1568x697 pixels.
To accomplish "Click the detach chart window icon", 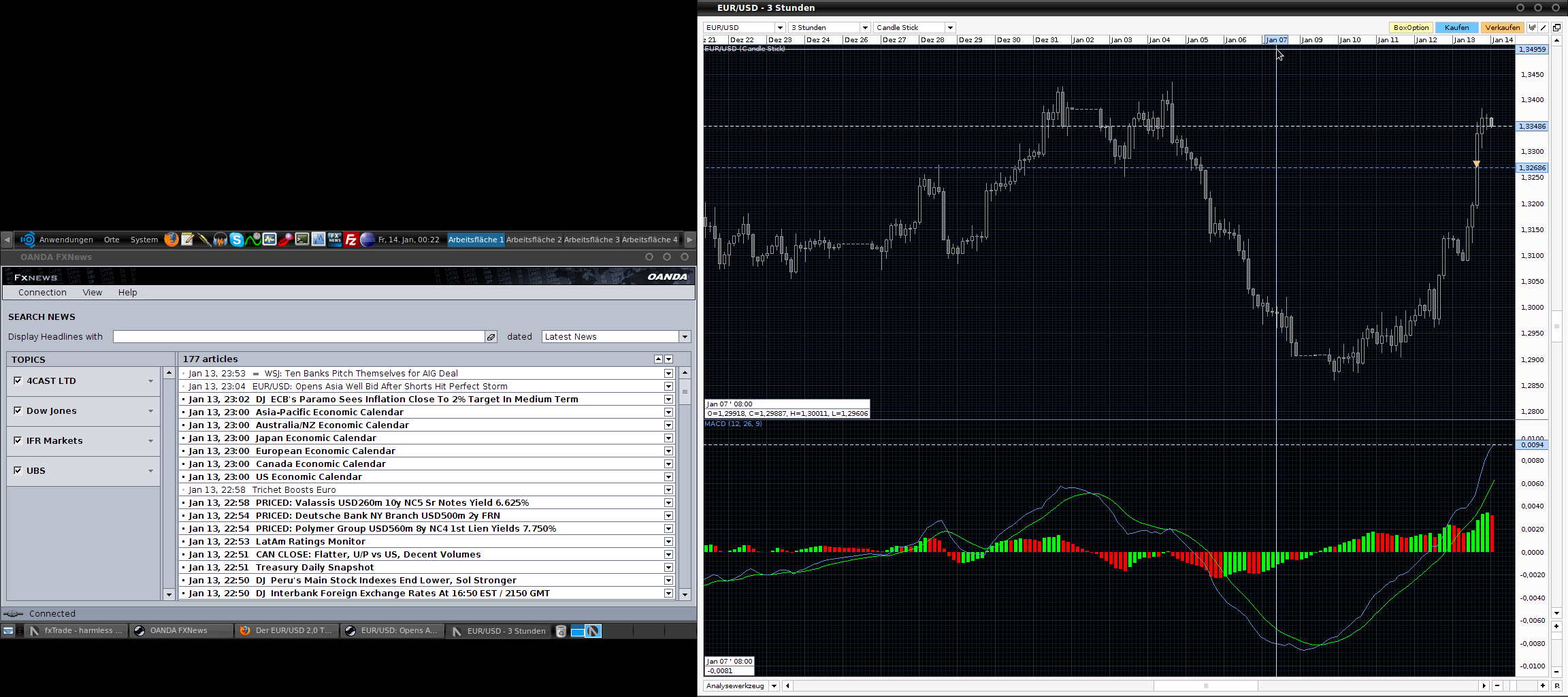I will click(x=1556, y=27).
